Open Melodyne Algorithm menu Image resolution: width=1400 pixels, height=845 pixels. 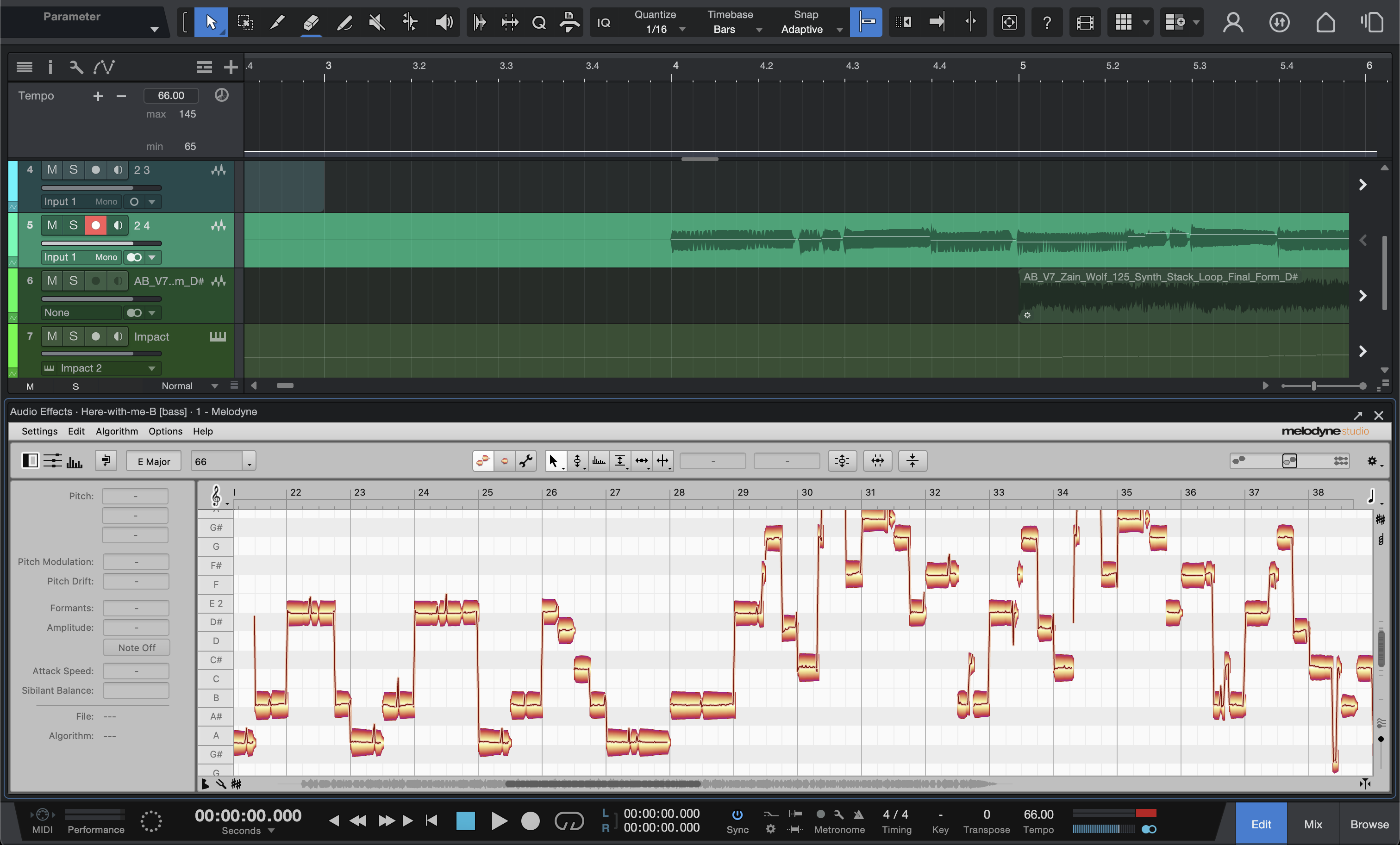[117, 431]
